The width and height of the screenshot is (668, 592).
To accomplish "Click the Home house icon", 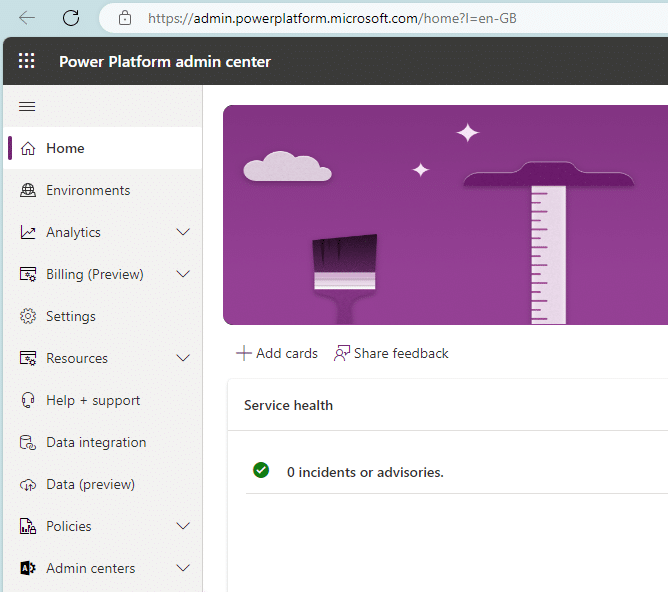I will point(27,148).
